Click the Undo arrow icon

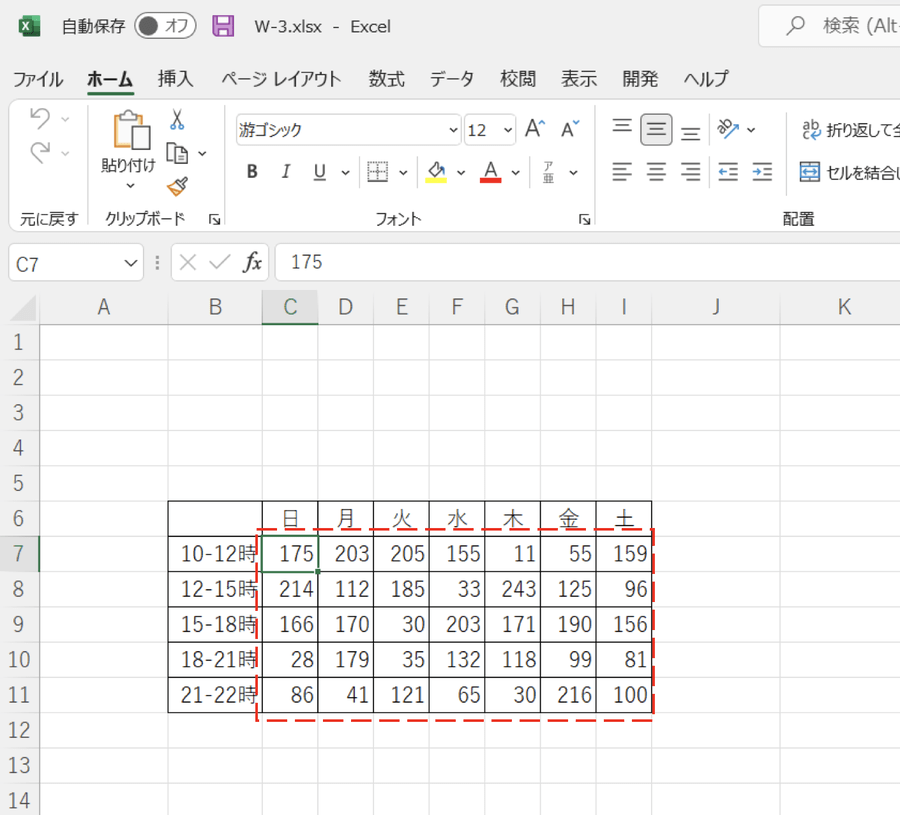40,119
